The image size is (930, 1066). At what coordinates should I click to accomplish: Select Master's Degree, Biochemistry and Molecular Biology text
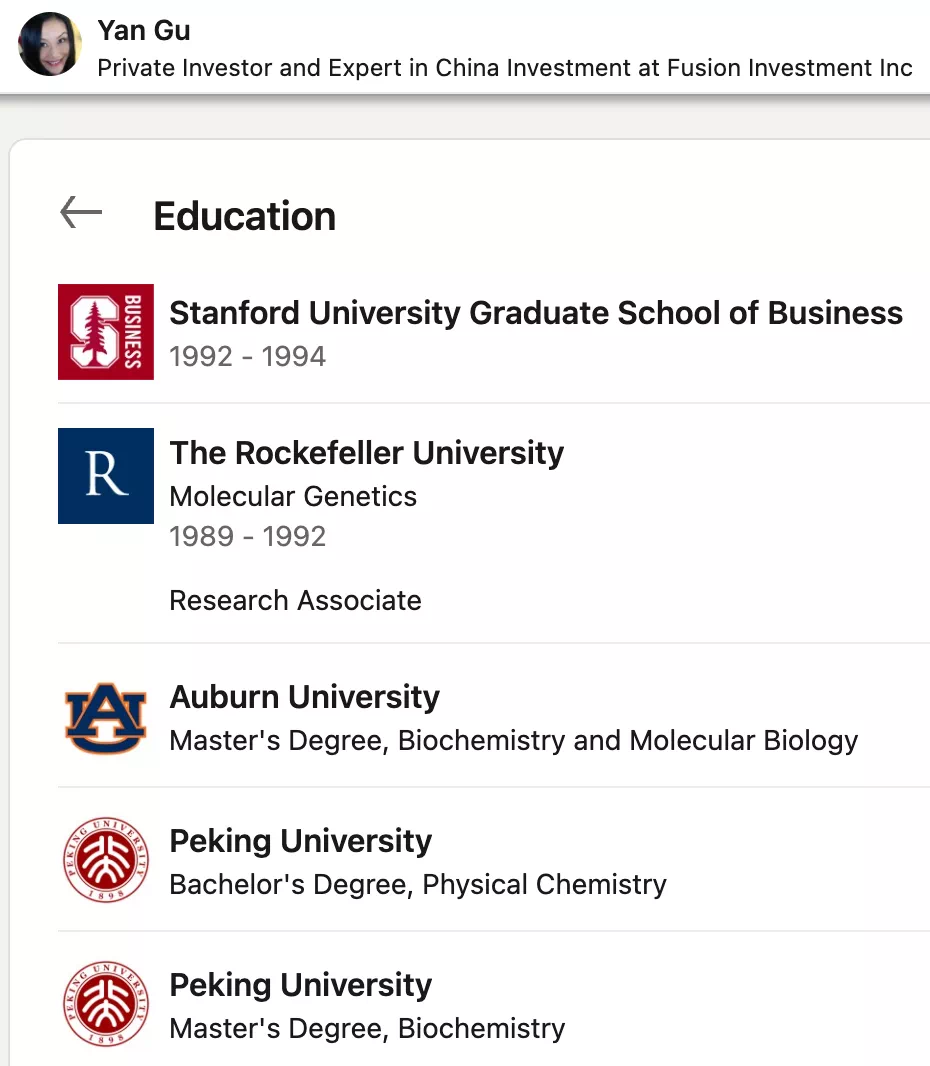tap(513, 740)
